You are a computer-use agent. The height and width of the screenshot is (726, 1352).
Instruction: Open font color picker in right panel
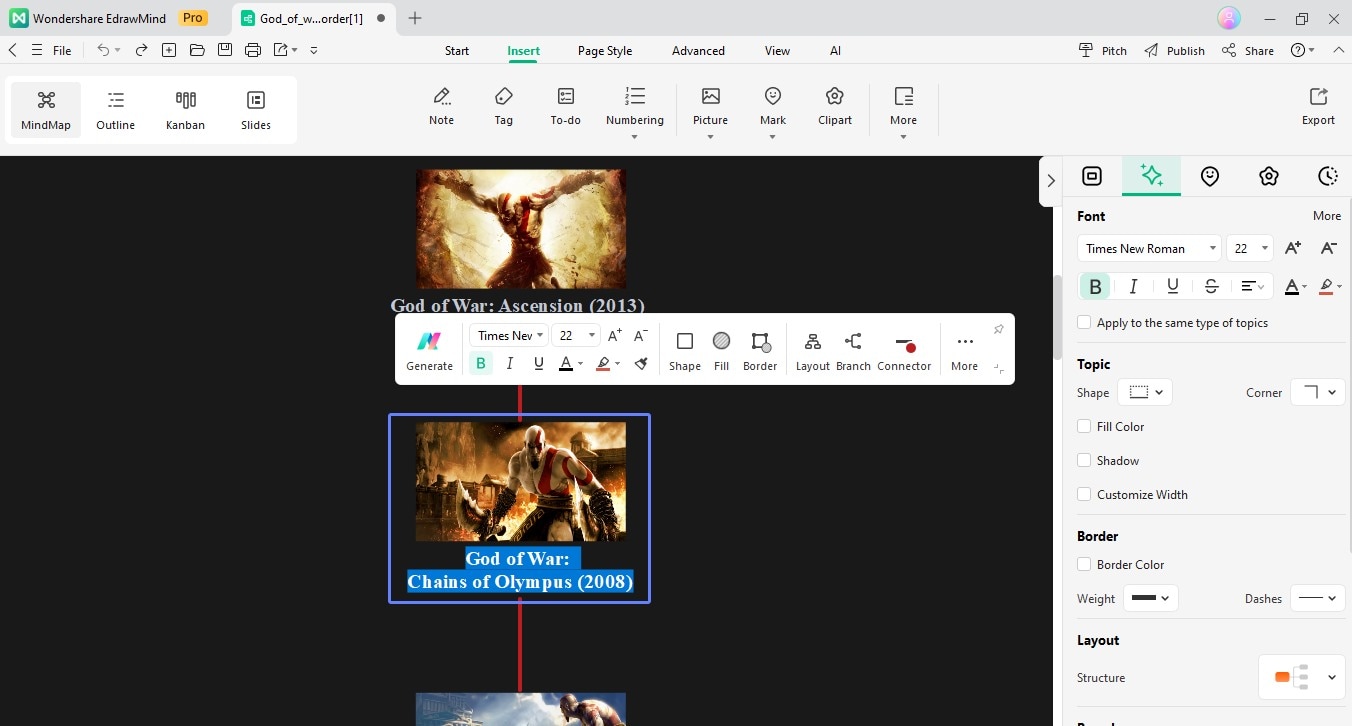coord(1294,287)
